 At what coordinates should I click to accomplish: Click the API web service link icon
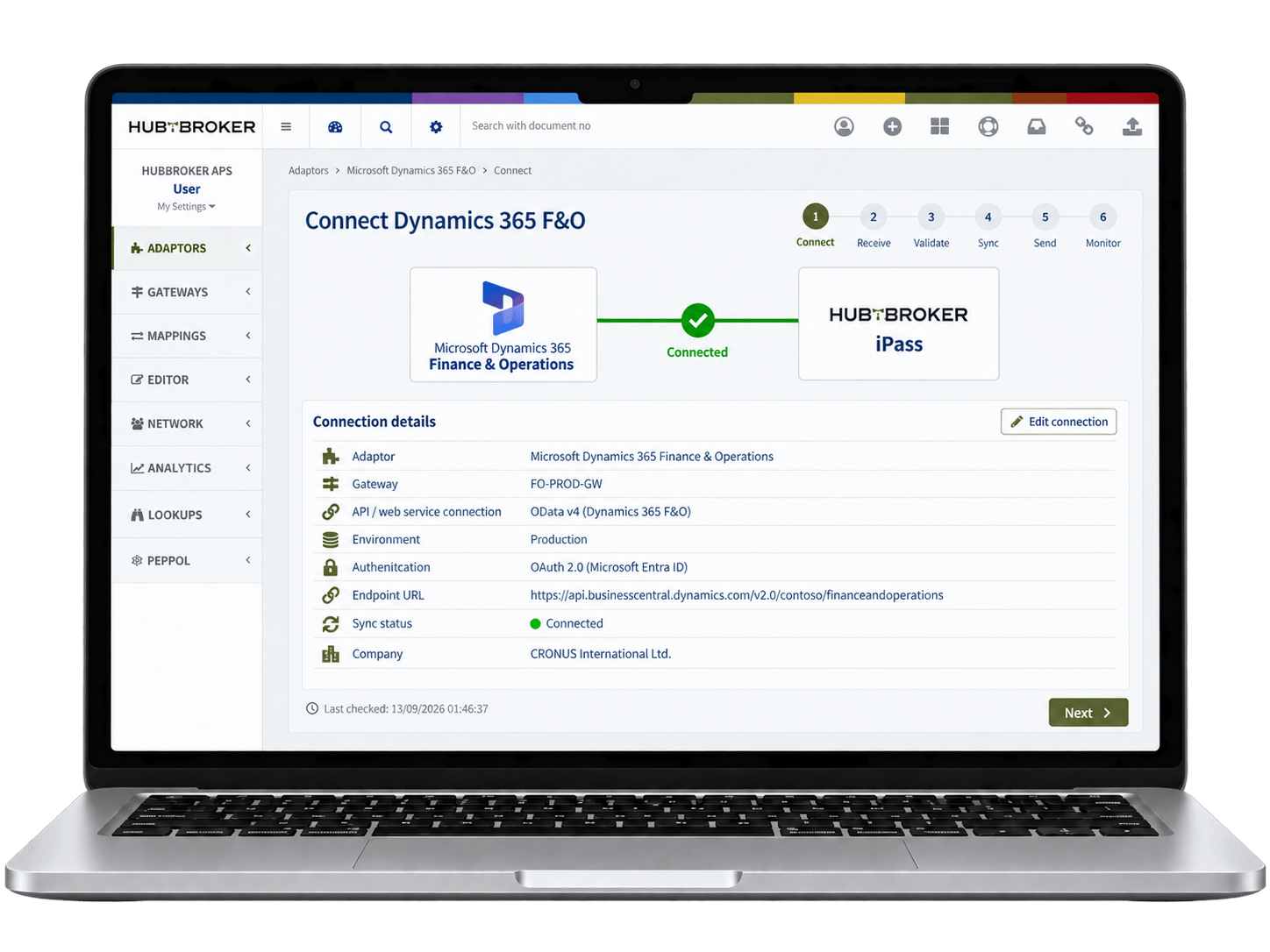point(331,511)
